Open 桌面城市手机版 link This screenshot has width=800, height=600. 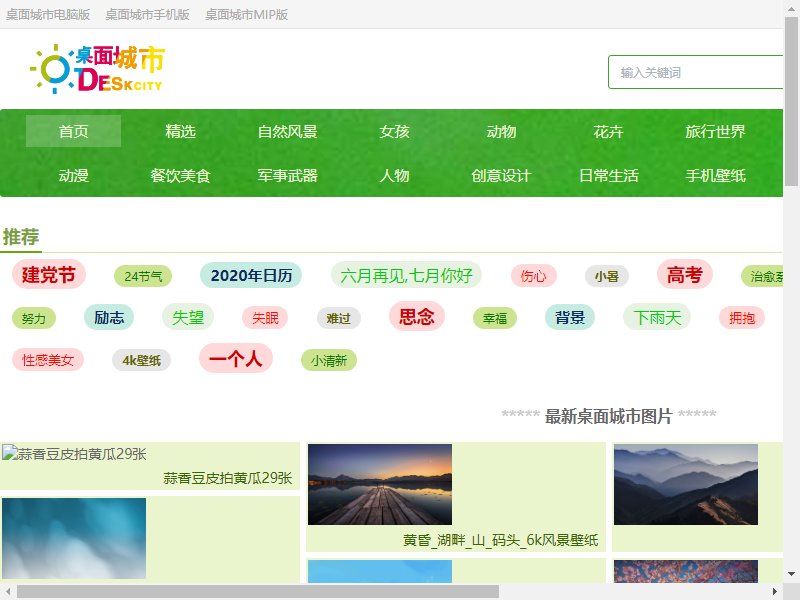tap(147, 15)
